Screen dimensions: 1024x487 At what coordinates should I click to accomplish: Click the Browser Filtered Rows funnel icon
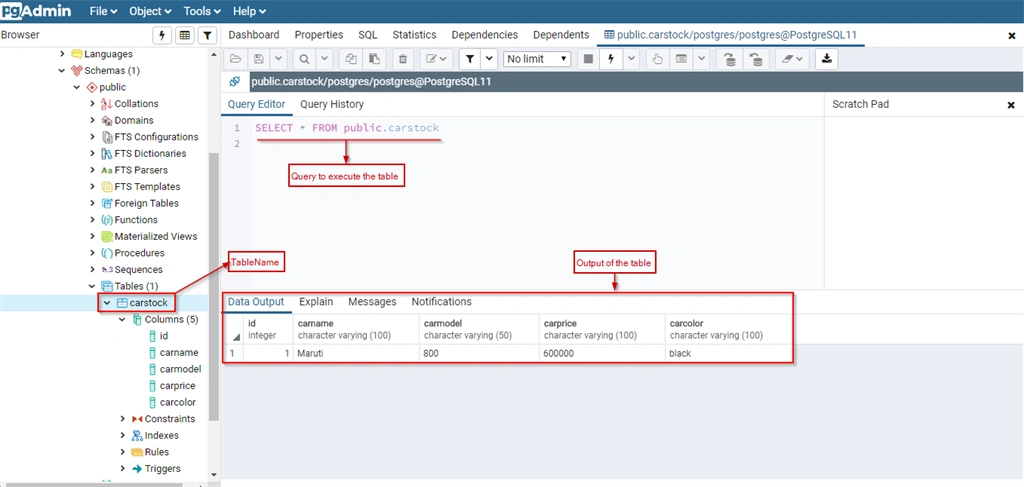(207, 35)
